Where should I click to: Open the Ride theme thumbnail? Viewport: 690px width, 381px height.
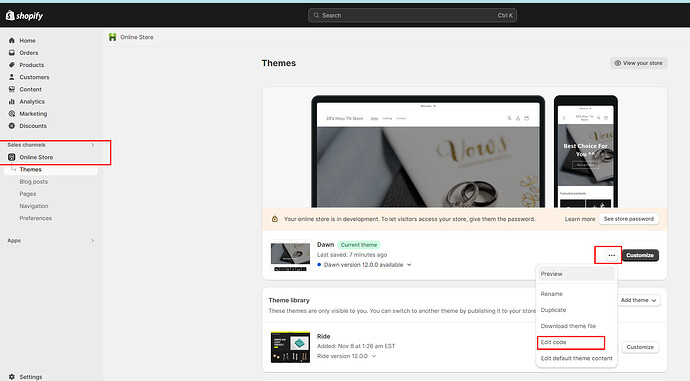(x=290, y=347)
